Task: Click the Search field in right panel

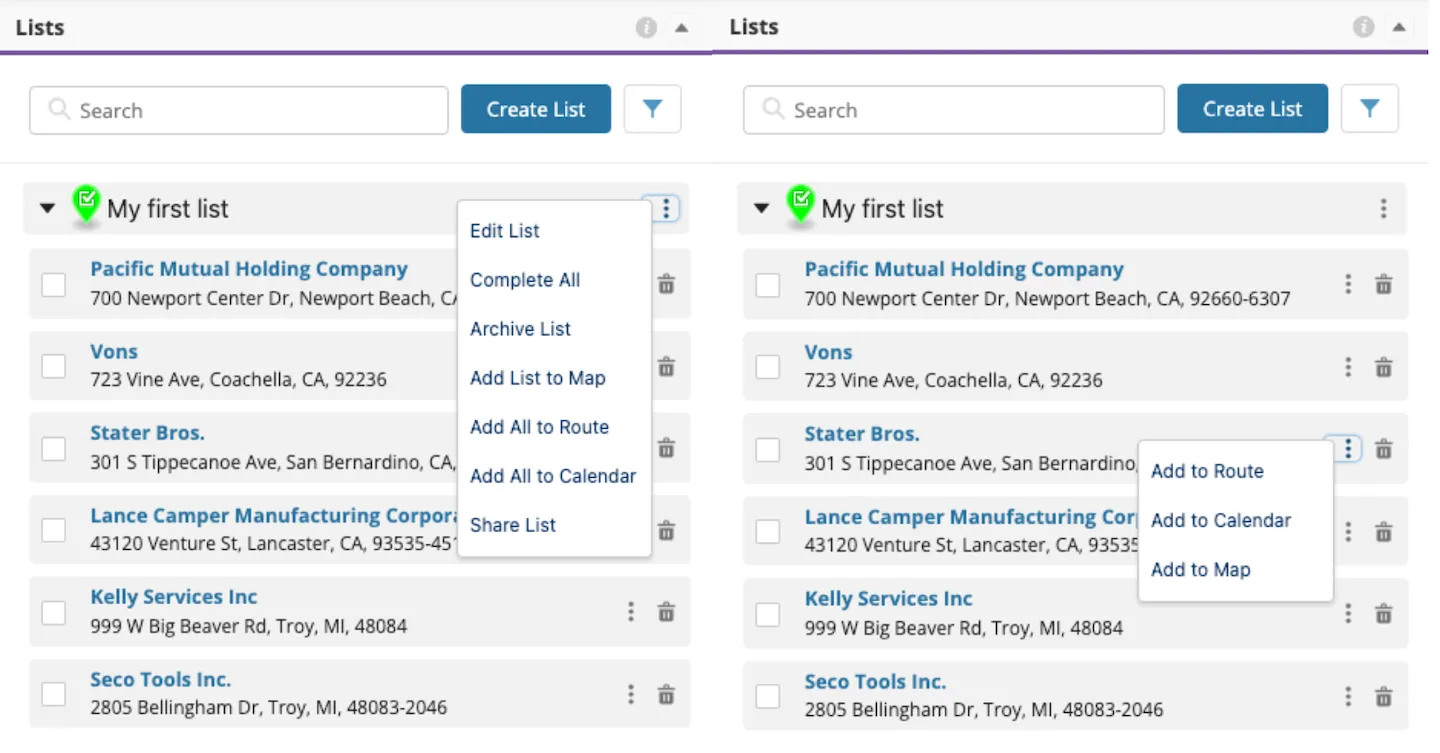Action: click(954, 110)
